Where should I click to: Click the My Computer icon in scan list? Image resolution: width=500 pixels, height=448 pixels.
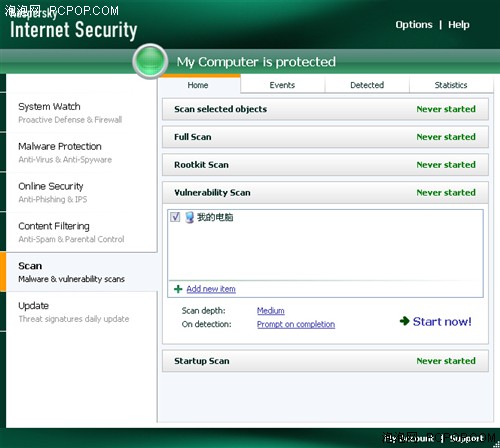pos(190,217)
